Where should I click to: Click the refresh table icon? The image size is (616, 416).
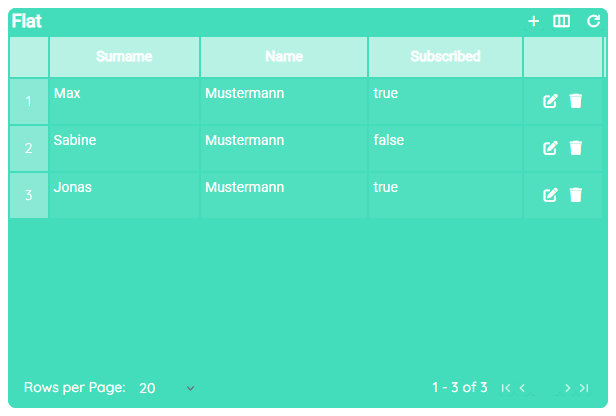tap(593, 21)
